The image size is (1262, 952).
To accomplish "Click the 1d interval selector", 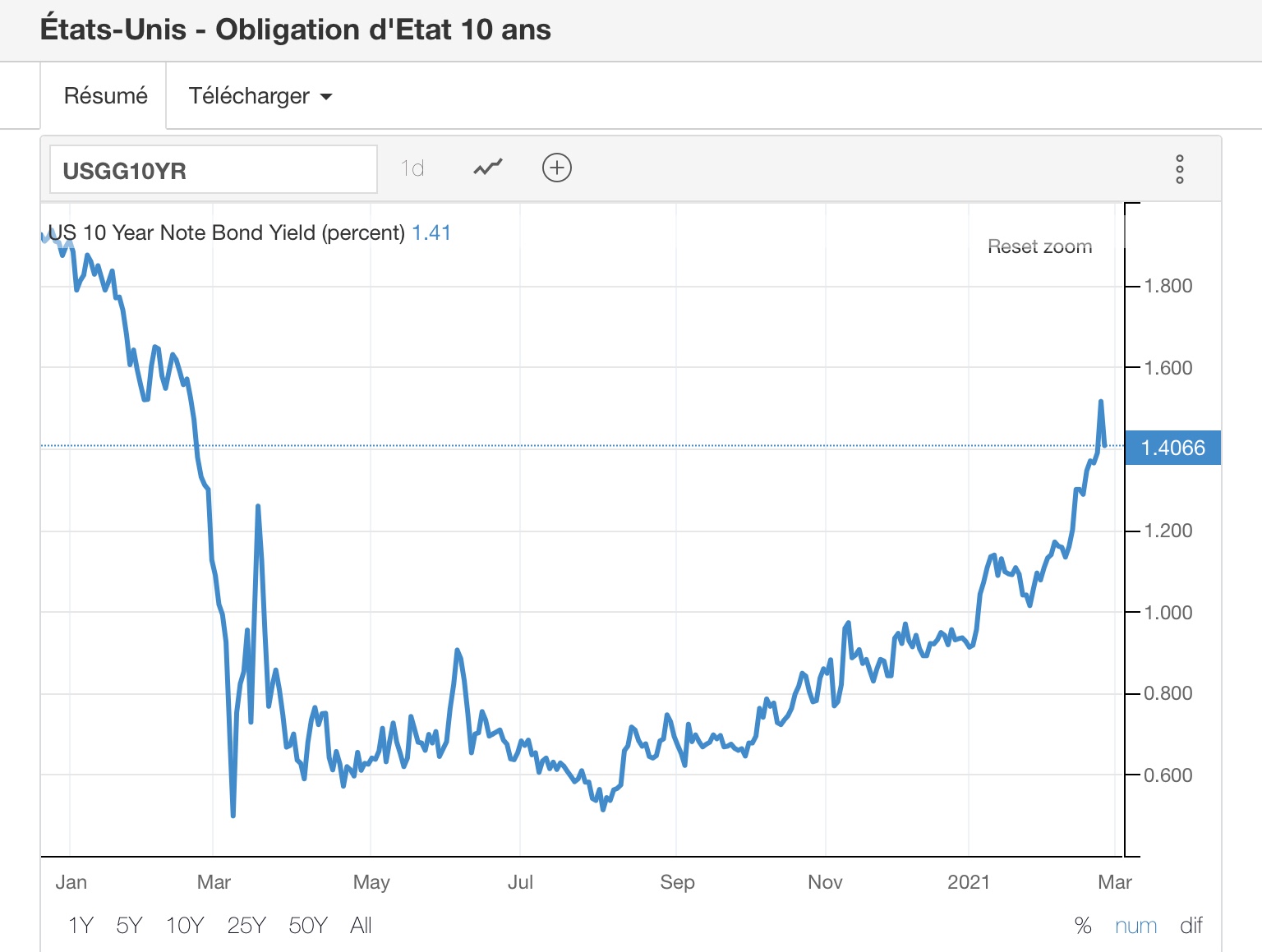I will pyautogui.click(x=412, y=168).
